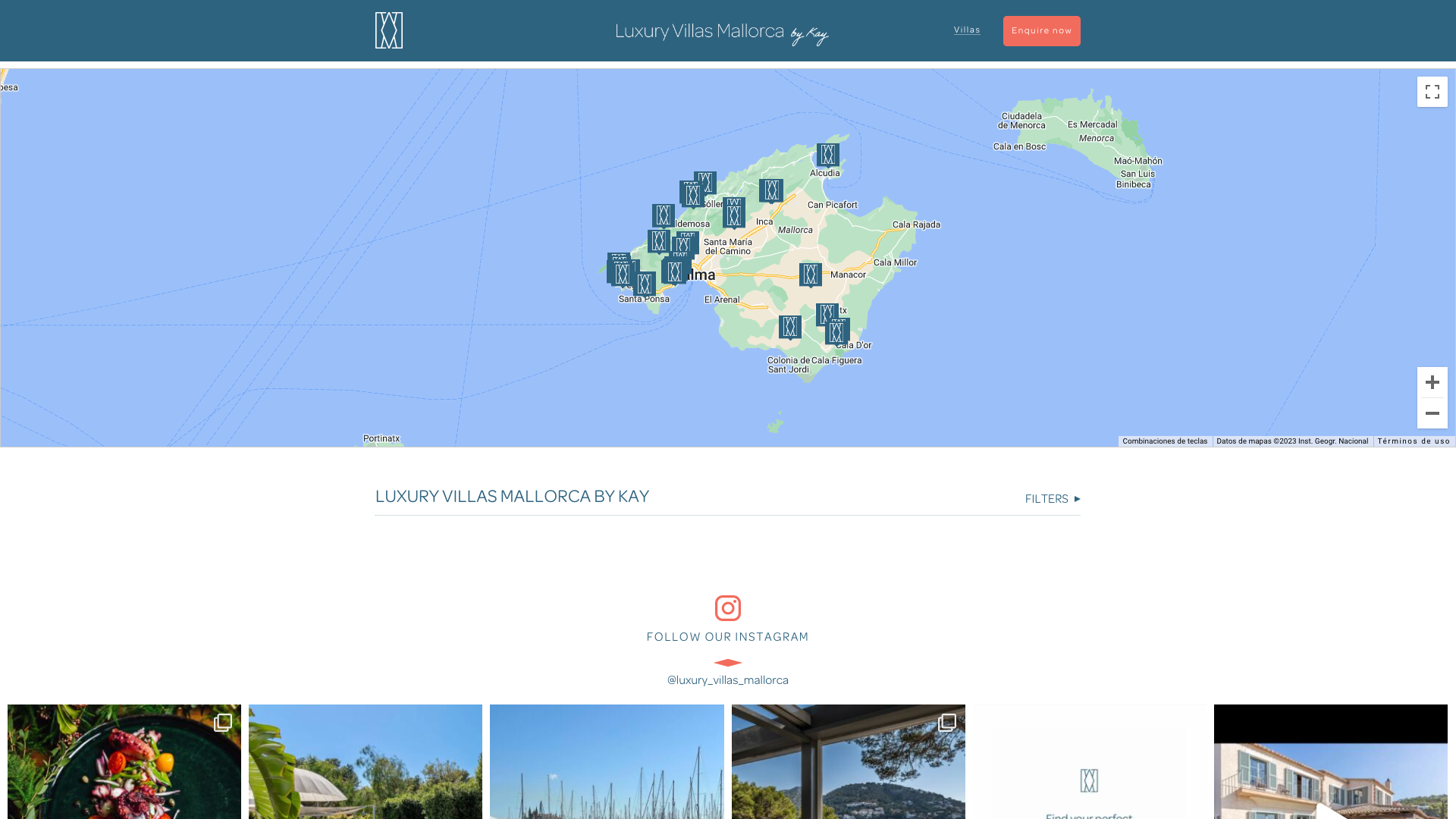1456x819 pixels.
Task: Open the Luxury Villas Mallorca by Kay title
Action: tap(722, 32)
